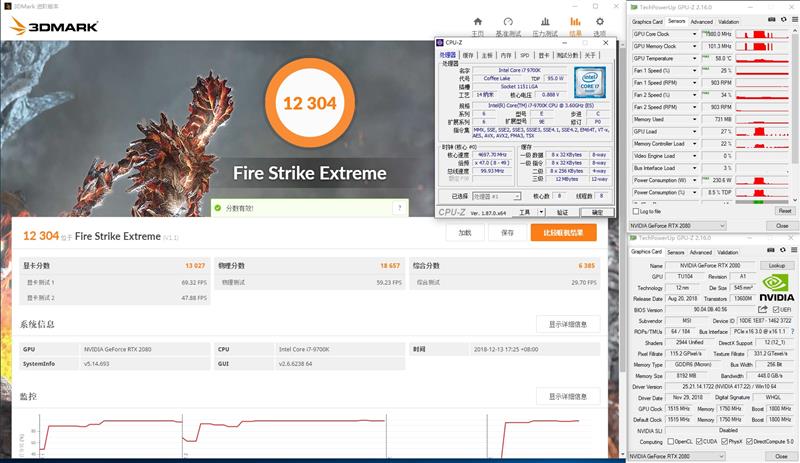Open the Power Consumption (W) sensor dropdown
800x463 pixels.
point(694,180)
